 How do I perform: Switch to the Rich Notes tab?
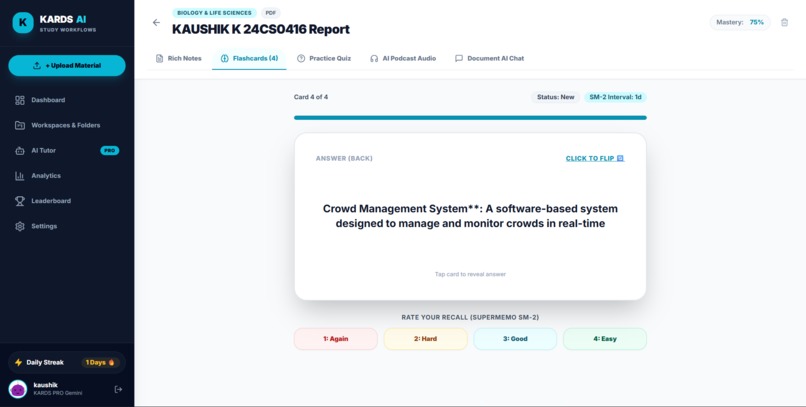pyautogui.click(x=178, y=59)
